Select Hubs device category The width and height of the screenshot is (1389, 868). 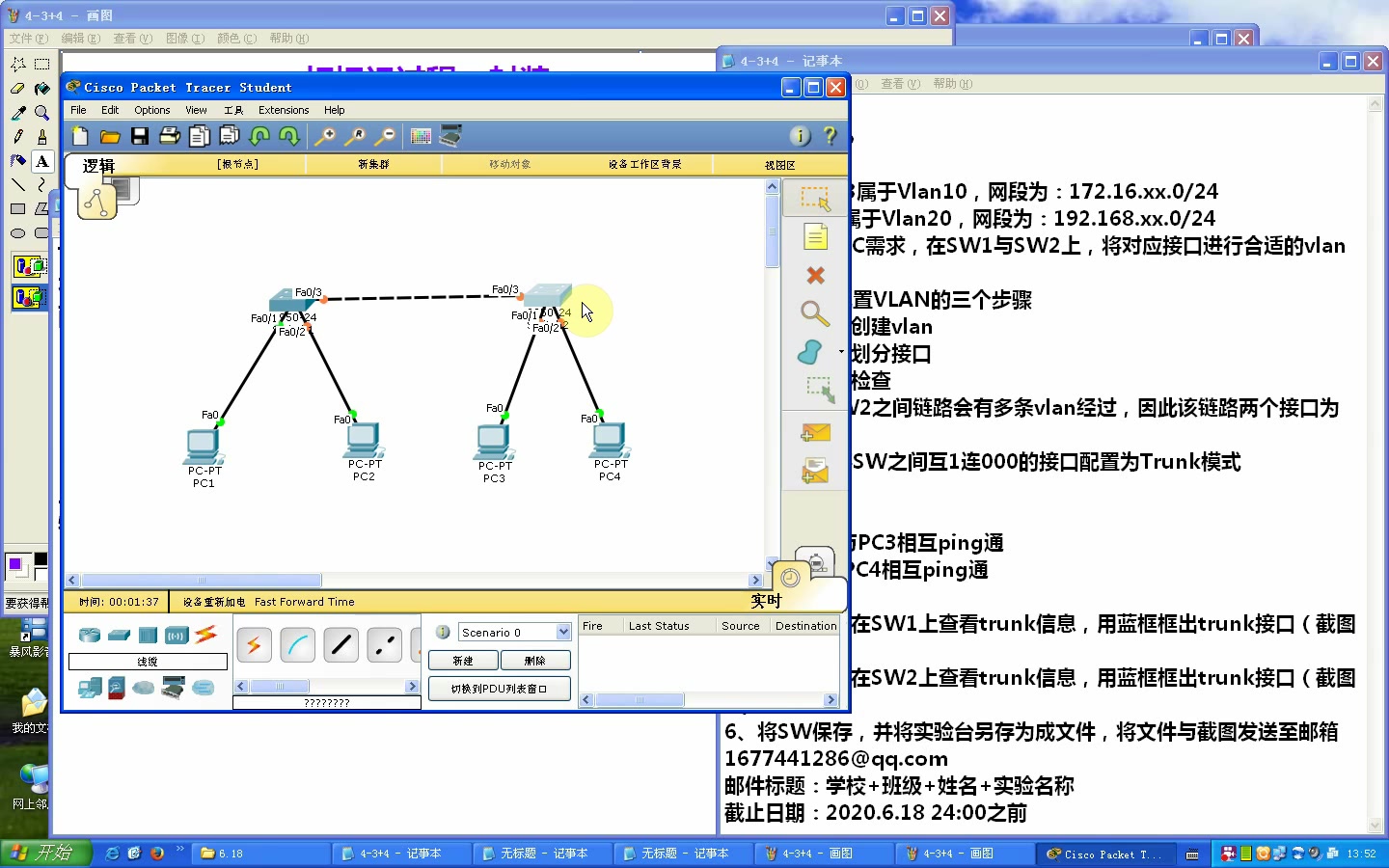tap(148, 635)
